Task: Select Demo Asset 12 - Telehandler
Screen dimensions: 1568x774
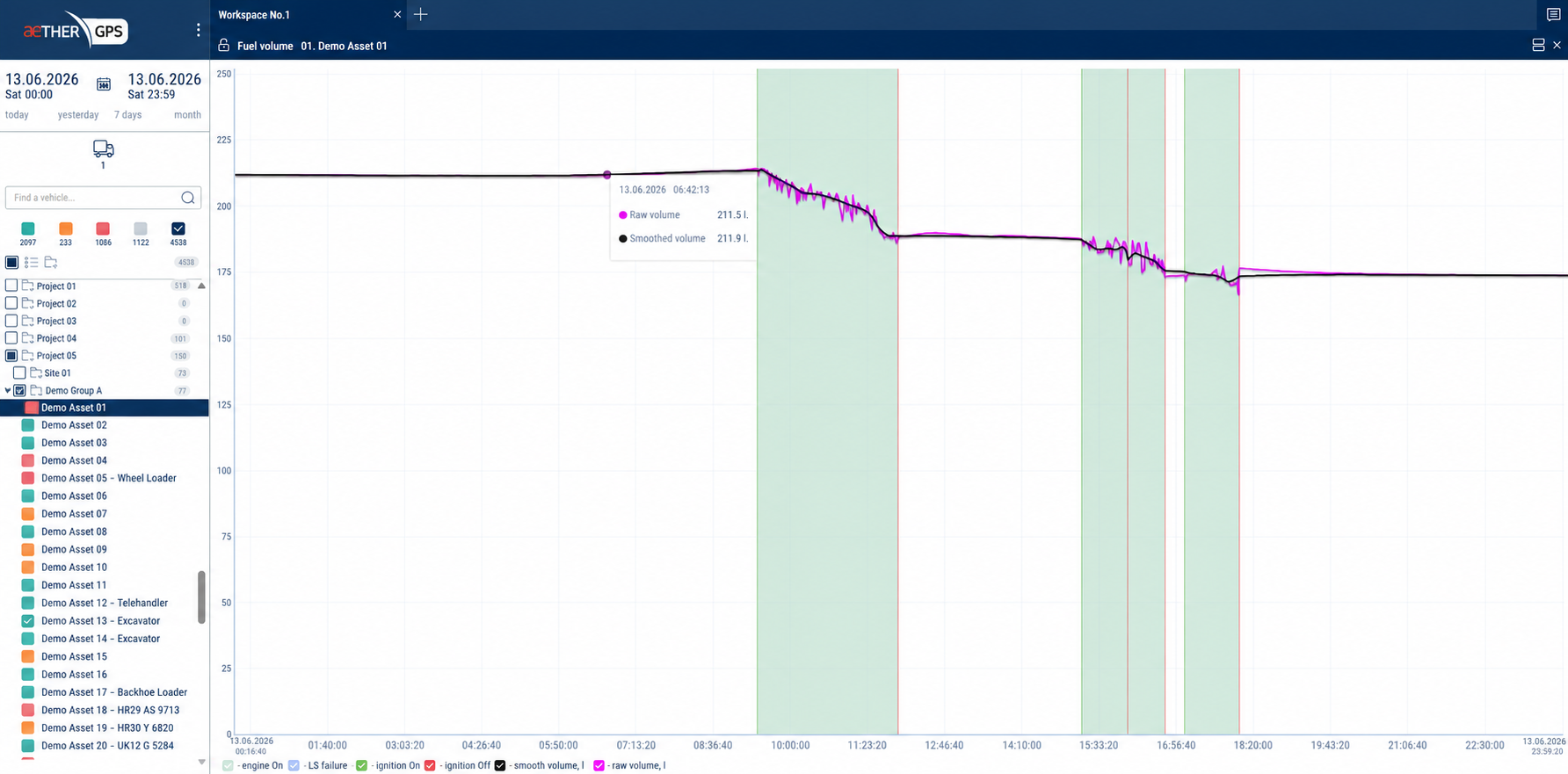Action: (x=104, y=603)
